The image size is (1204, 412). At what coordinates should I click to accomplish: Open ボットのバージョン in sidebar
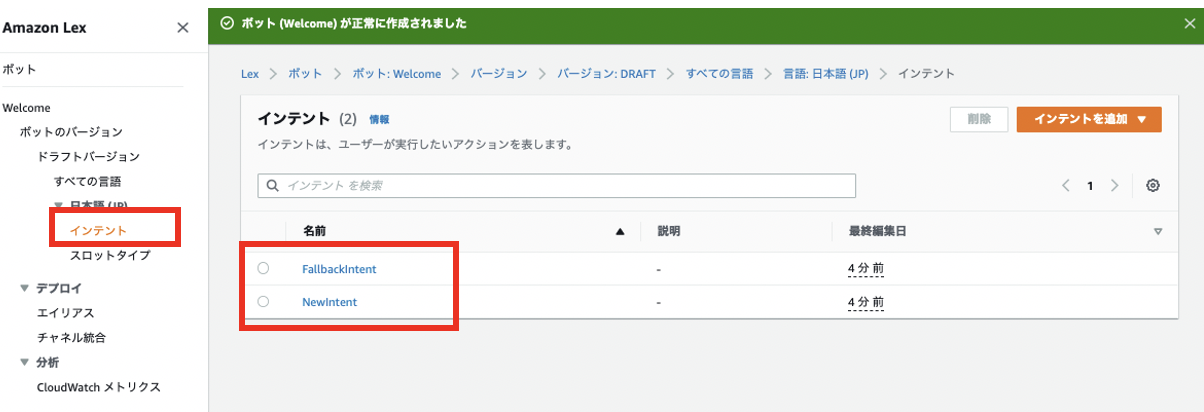point(71,132)
